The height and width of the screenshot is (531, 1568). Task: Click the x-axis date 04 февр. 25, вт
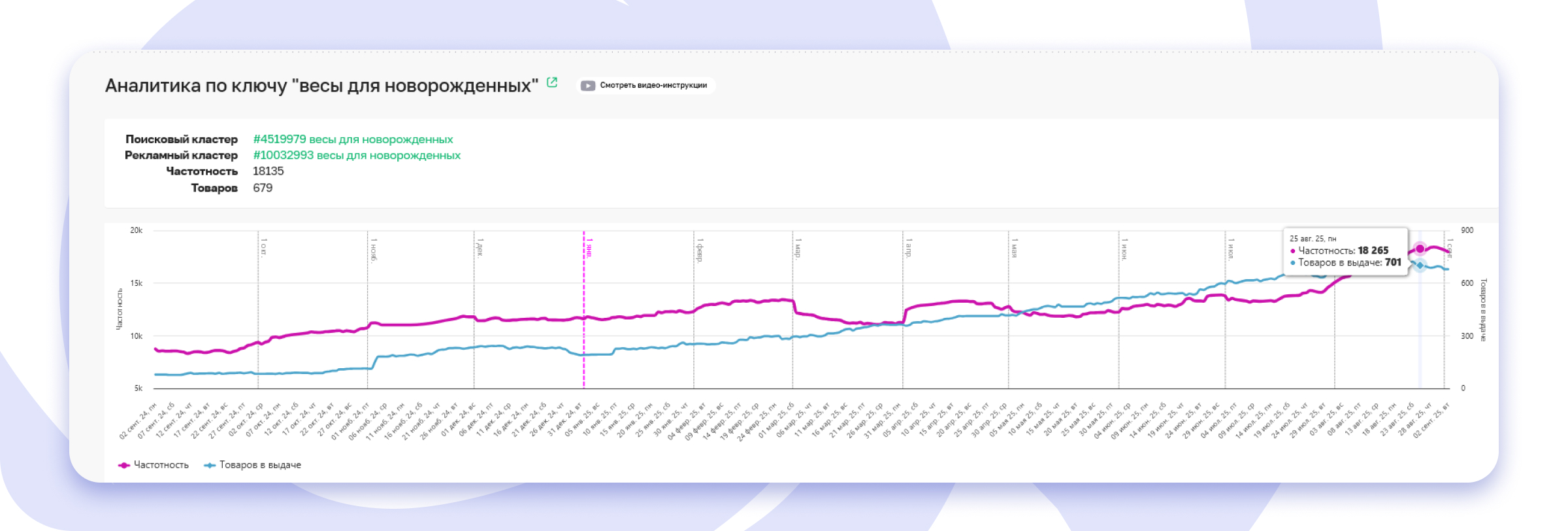tap(687, 421)
